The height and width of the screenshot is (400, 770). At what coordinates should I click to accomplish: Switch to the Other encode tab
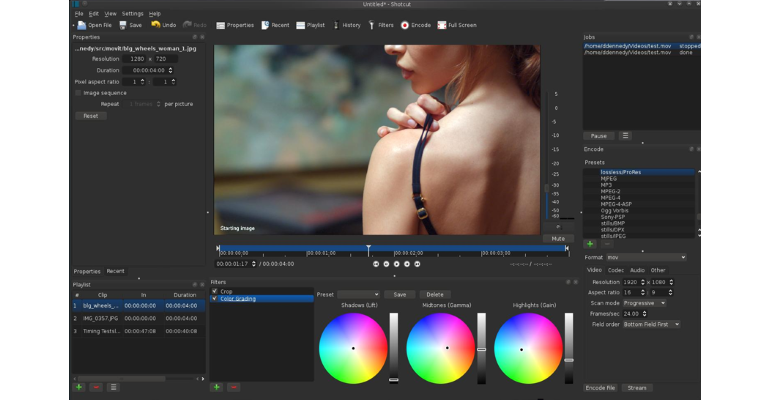[x=658, y=270]
